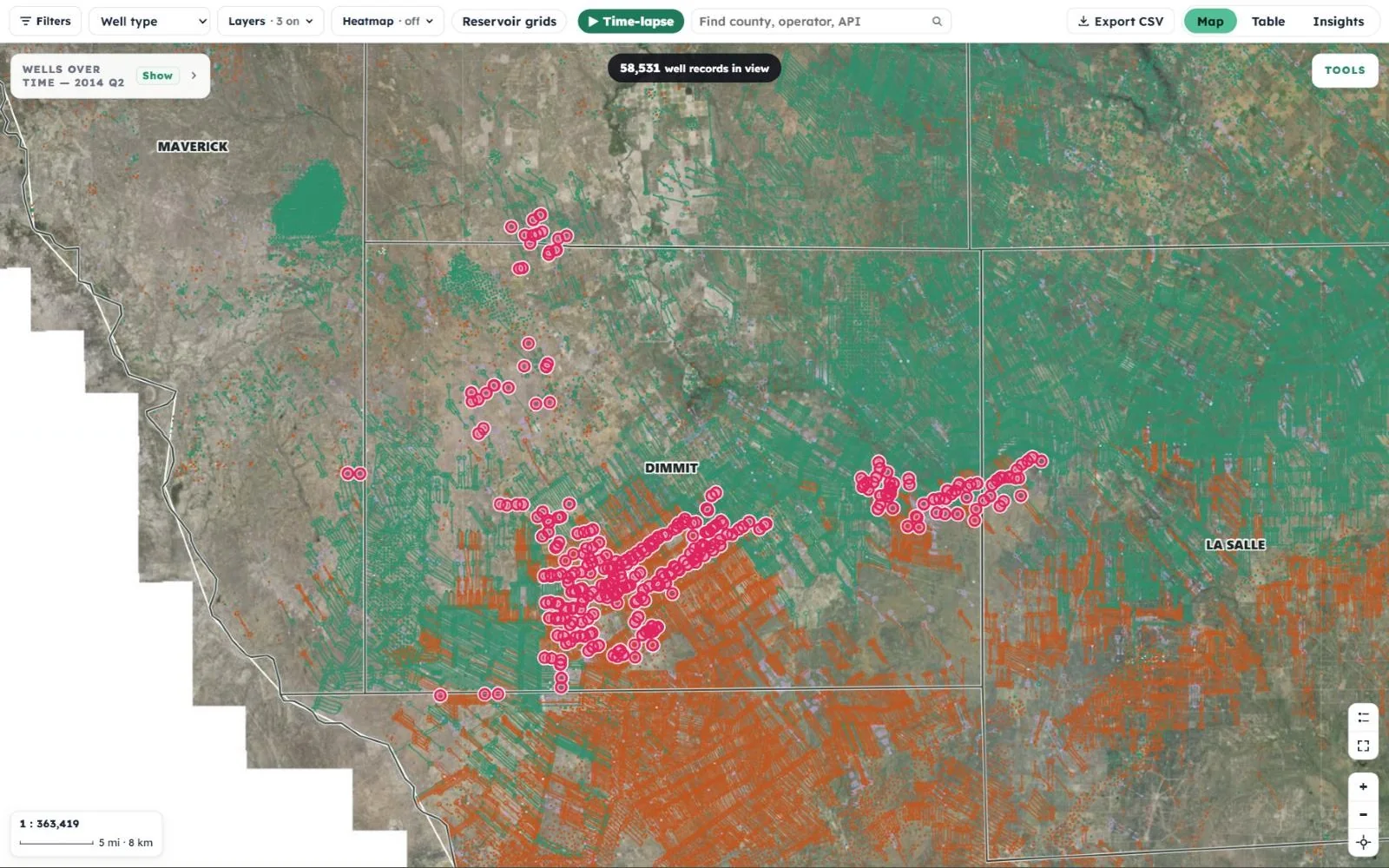Image resolution: width=1389 pixels, height=868 pixels.
Task: Open the Insights tab
Action: pos(1338,21)
